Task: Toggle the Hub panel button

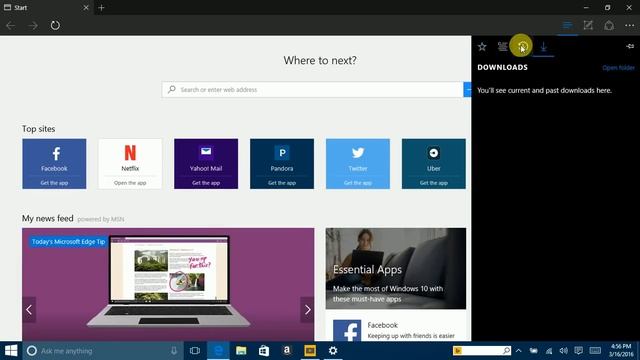Action: (567, 25)
